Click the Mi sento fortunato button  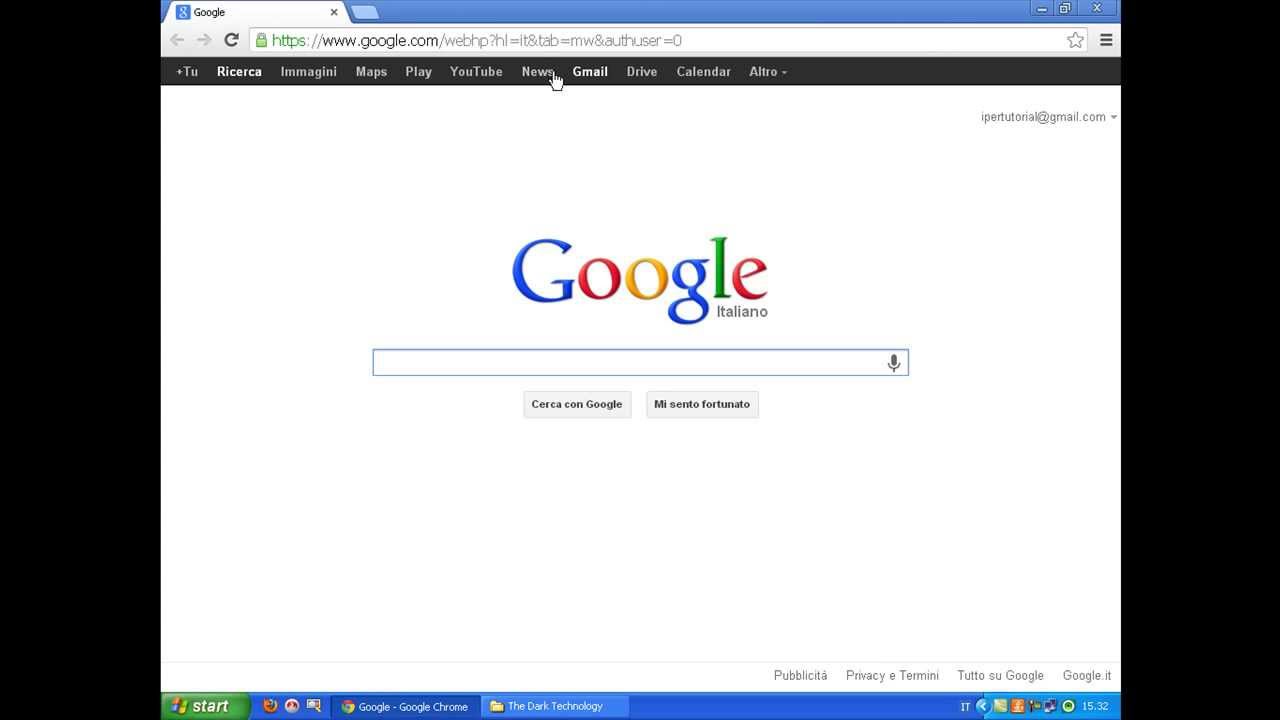coord(702,404)
